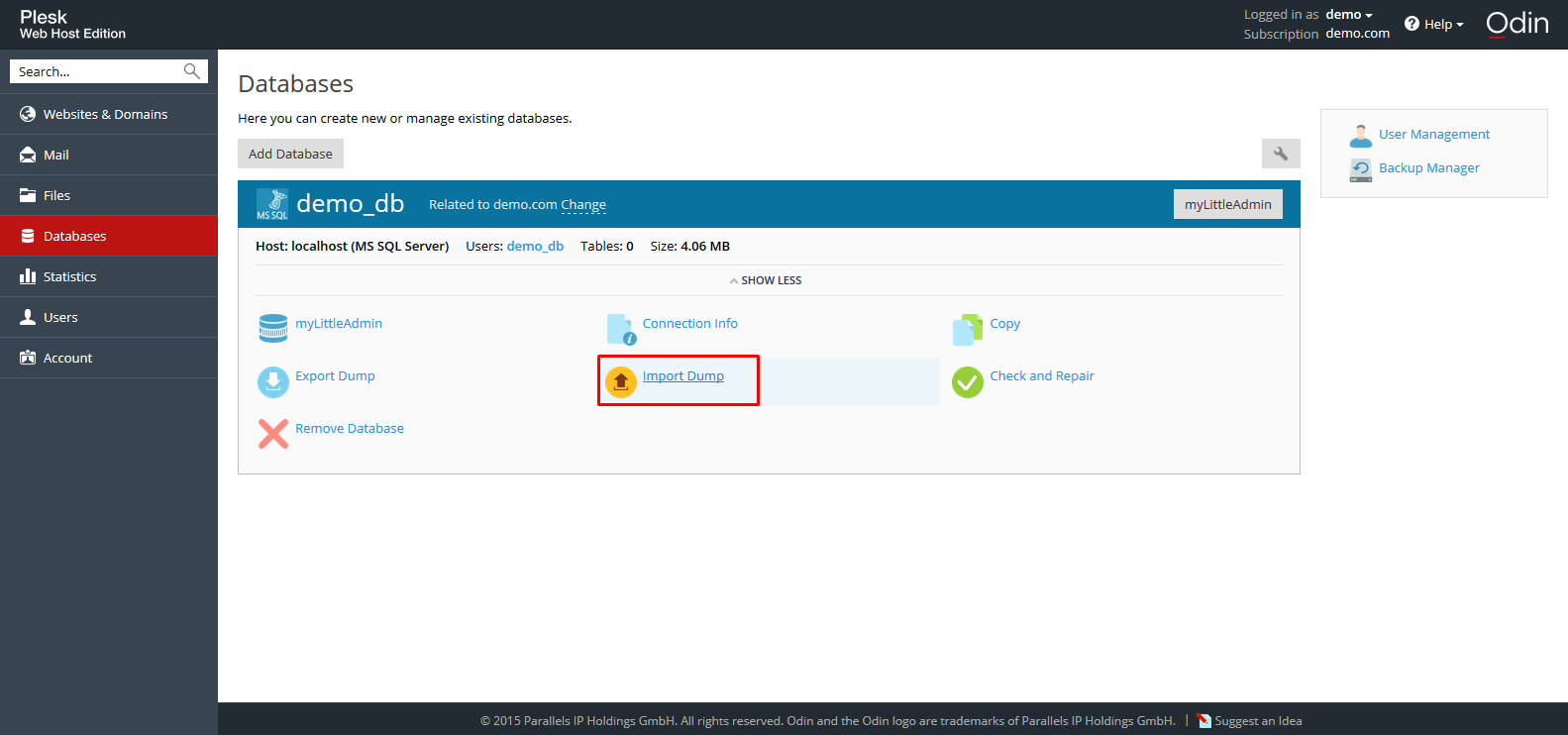1568x735 pixels.
Task: Click the Plesk Web Host Edition logo
Action: (x=72, y=25)
